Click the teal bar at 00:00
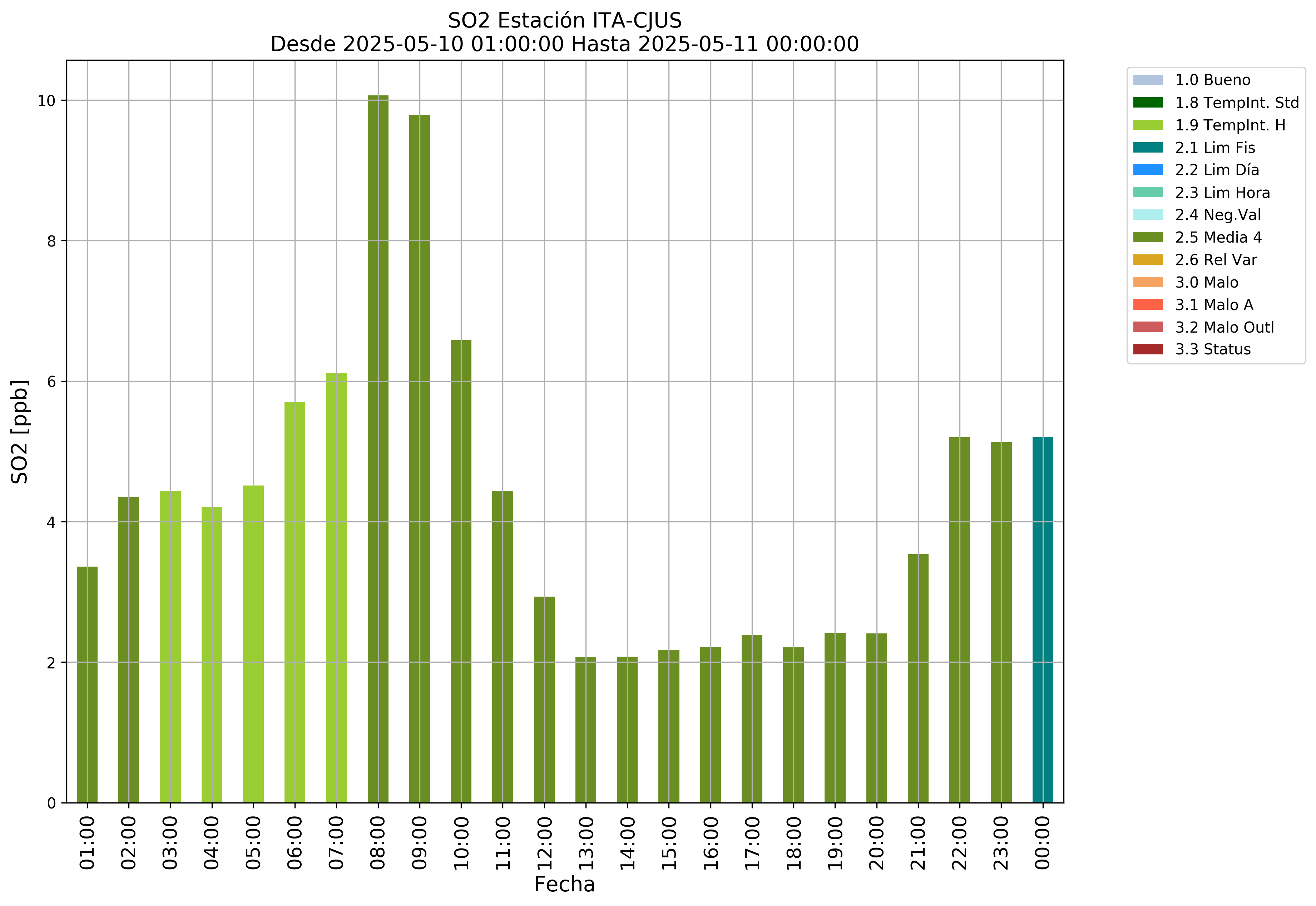This screenshot has height=906, width=1316. pyautogui.click(x=1042, y=620)
